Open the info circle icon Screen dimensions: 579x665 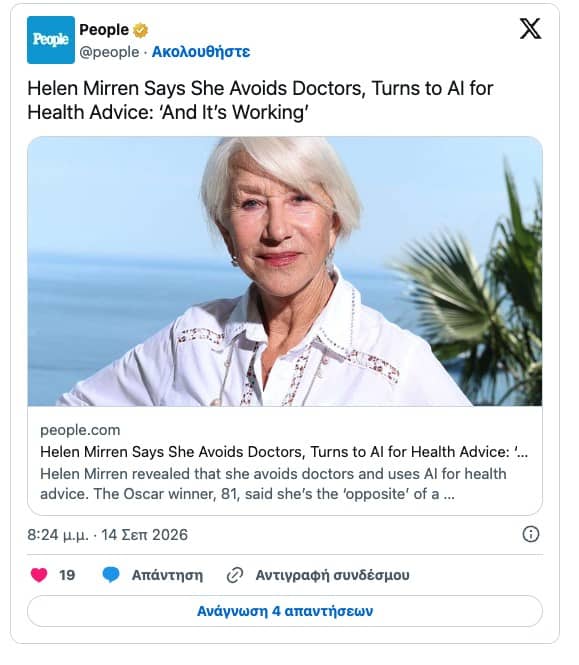[x=531, y=534]
